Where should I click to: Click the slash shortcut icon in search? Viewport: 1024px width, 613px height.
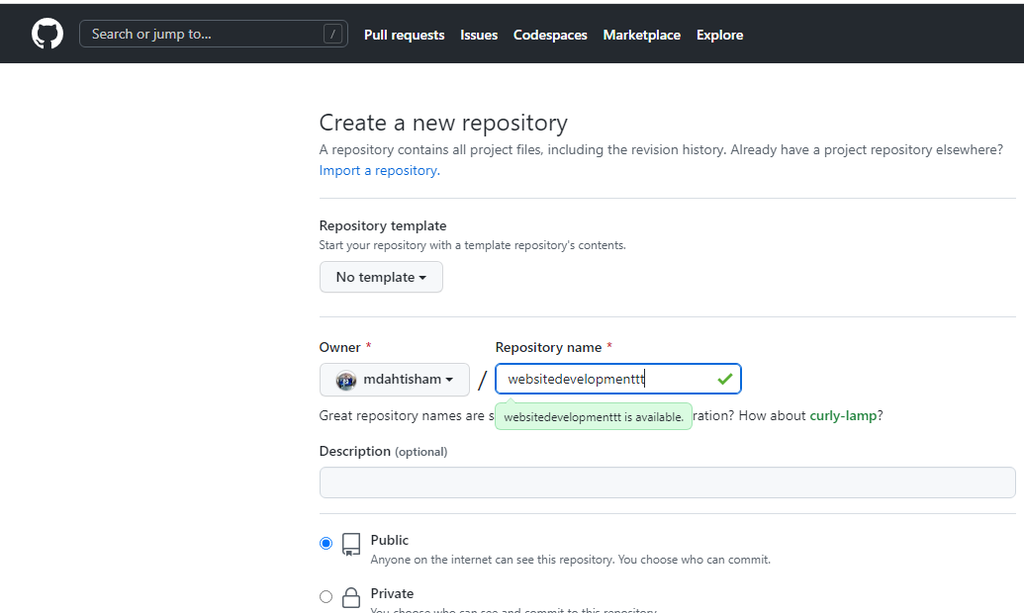tap(333, 34)
